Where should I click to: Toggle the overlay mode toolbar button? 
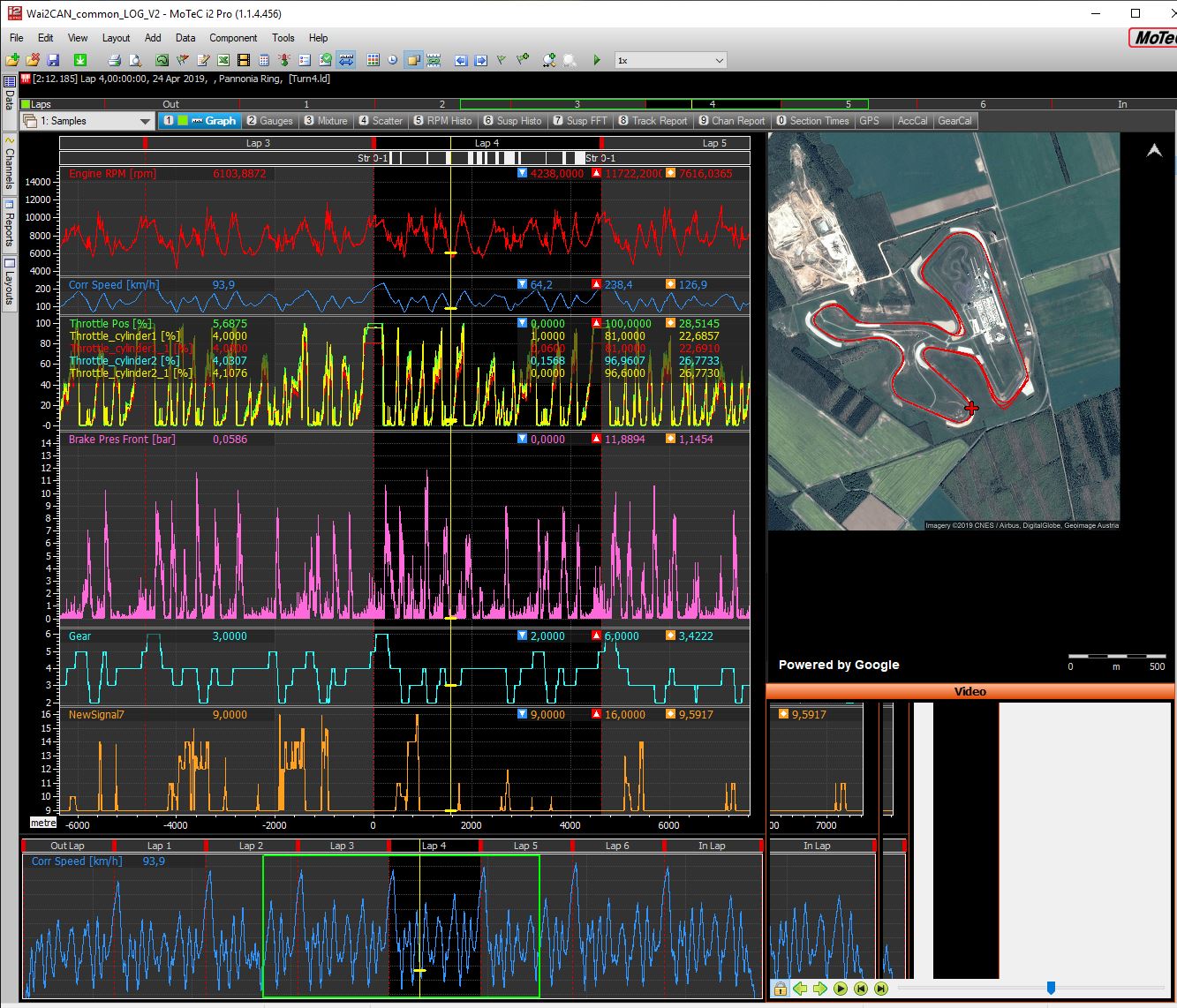(x=412, y=60)
